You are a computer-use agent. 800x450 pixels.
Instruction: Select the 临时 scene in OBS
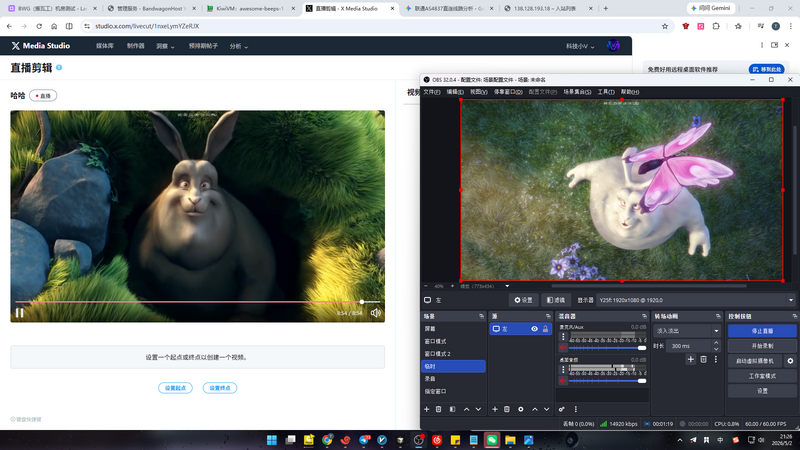tap(453, 366)
